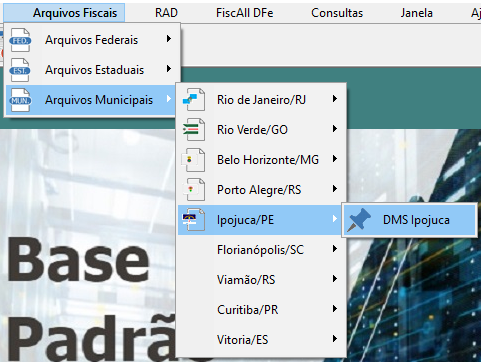
Task: Expand the Ipojuca/PE submenu arrow
Action: tap(335, 219)
